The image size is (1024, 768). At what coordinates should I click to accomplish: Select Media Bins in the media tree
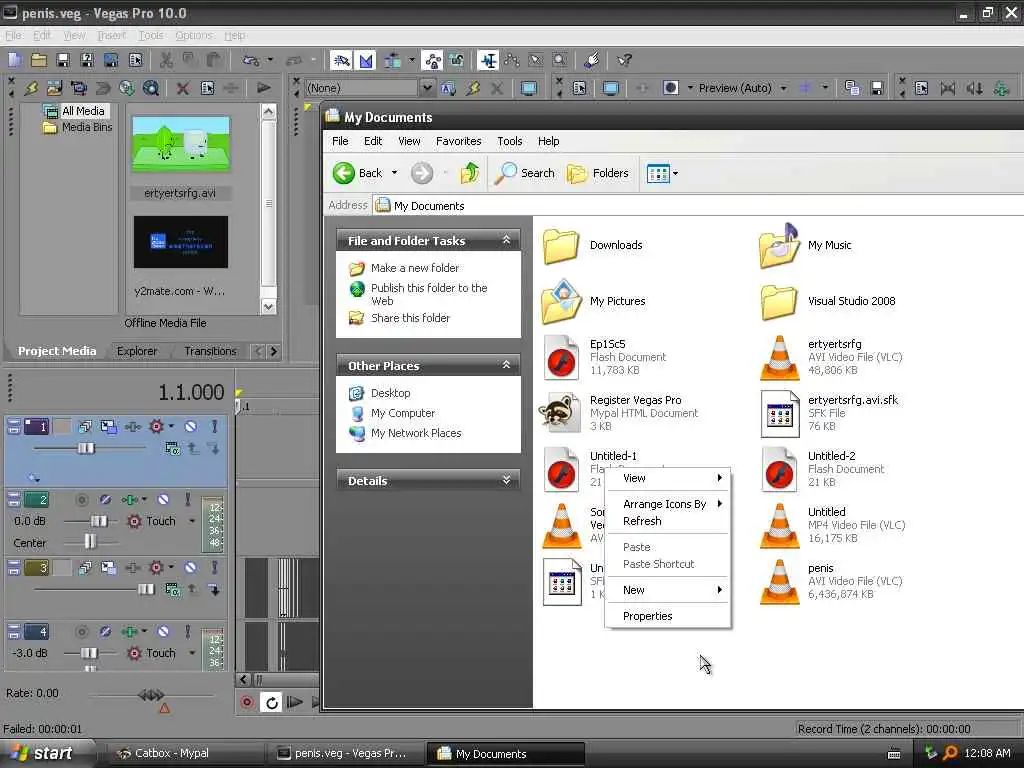coord(87,127)
